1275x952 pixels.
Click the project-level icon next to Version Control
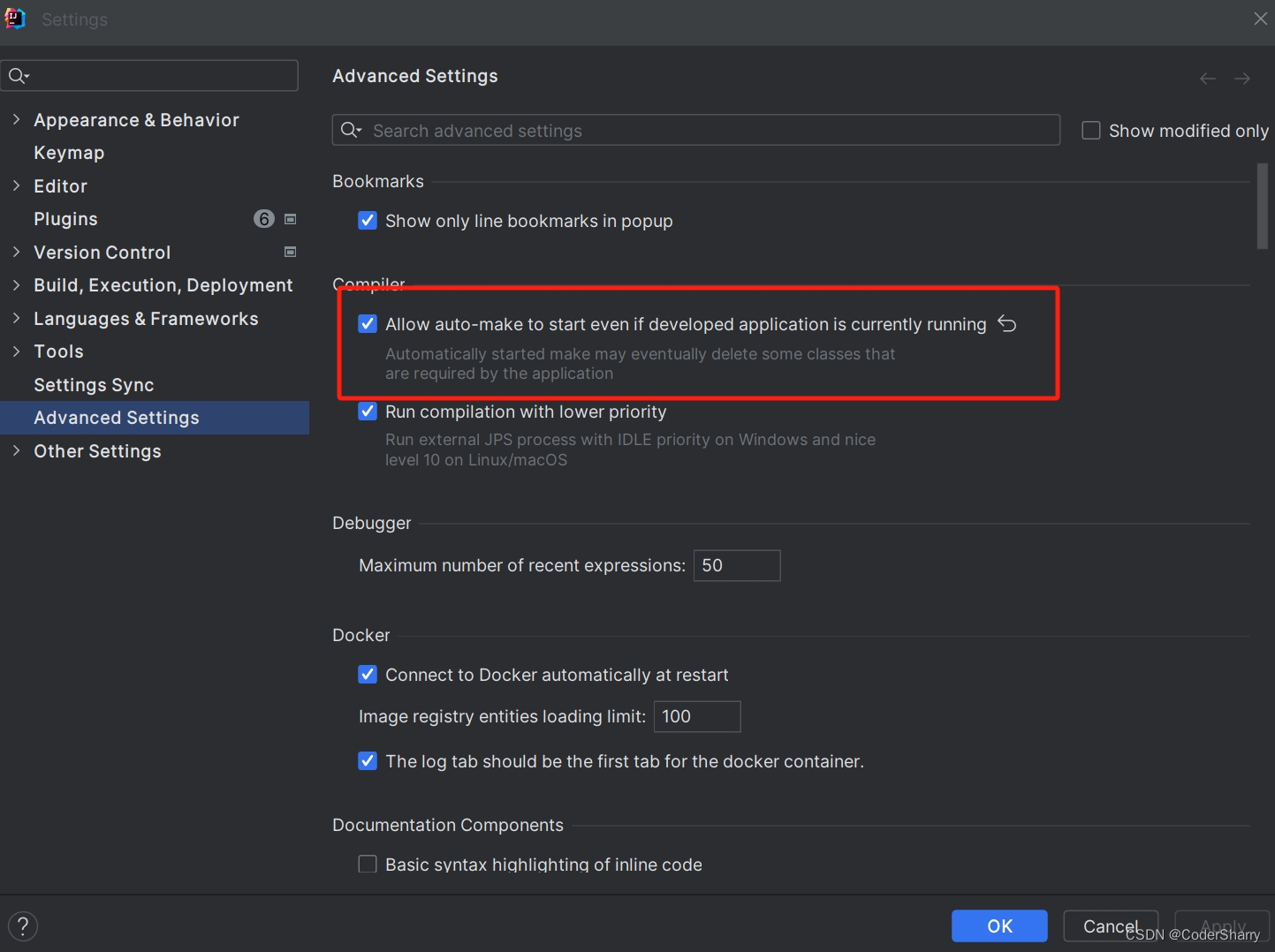coord(290,252)
